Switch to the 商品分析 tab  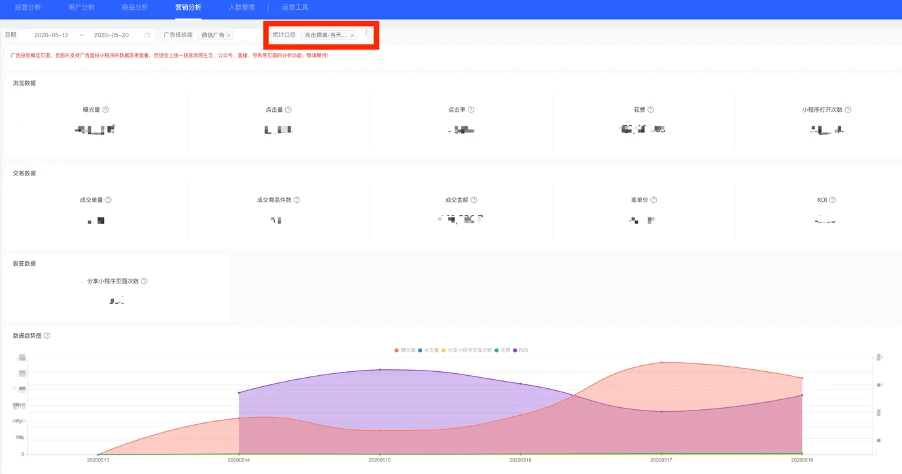135,7
